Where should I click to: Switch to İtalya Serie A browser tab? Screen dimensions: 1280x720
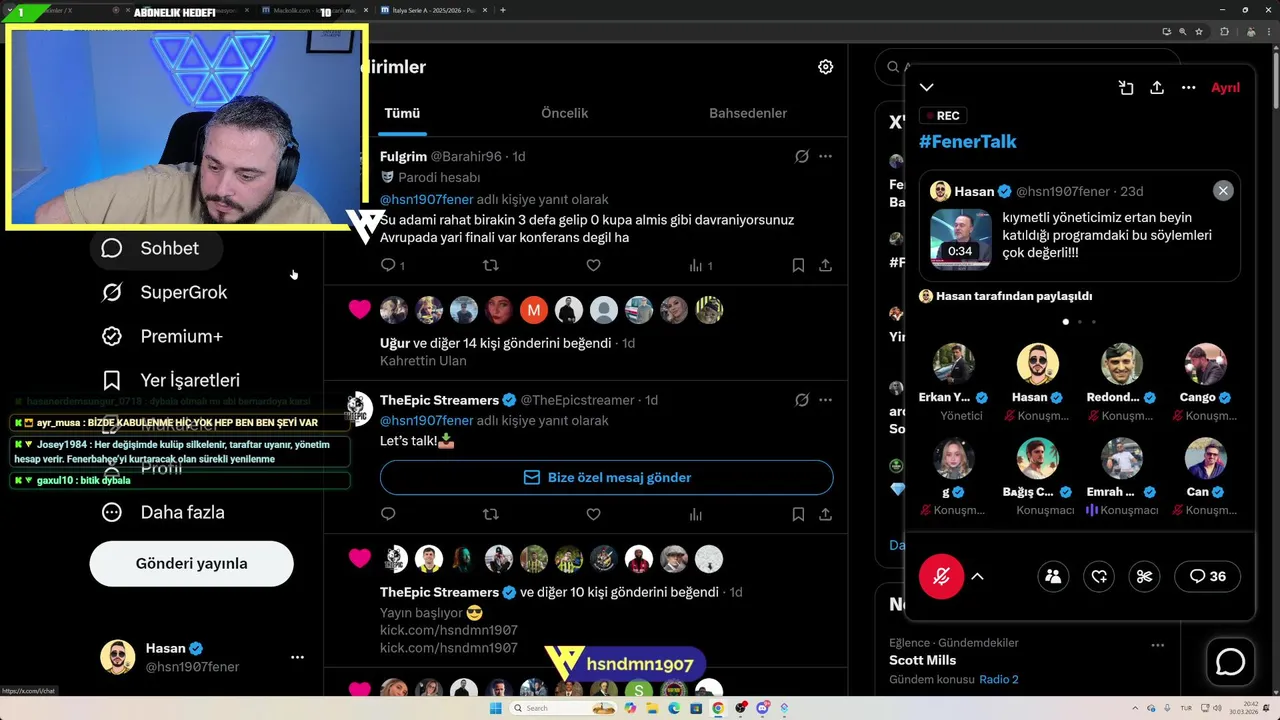tap(436, 10)
